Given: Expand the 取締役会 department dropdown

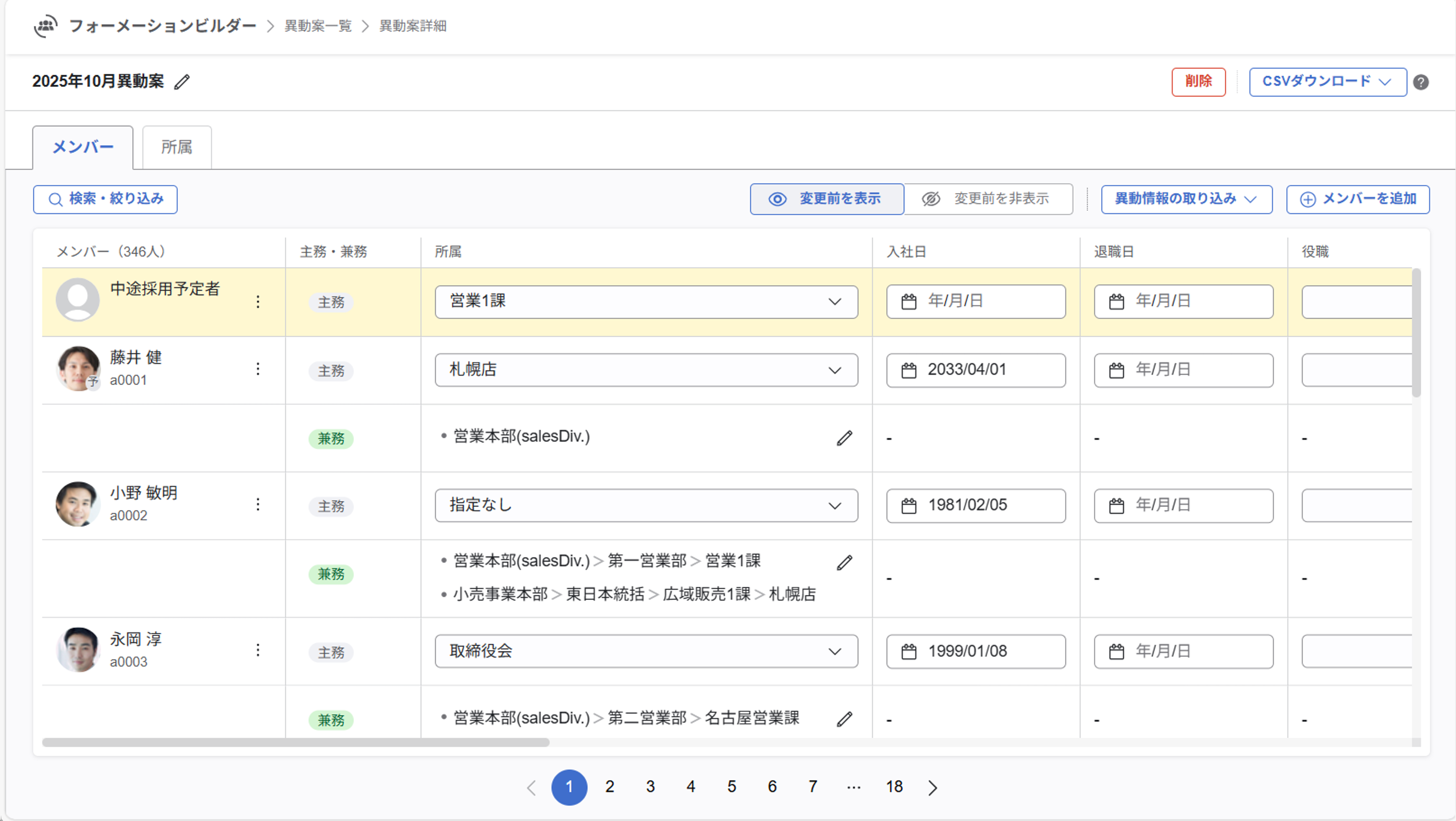Looking at the screenshot, I should 645,651.
